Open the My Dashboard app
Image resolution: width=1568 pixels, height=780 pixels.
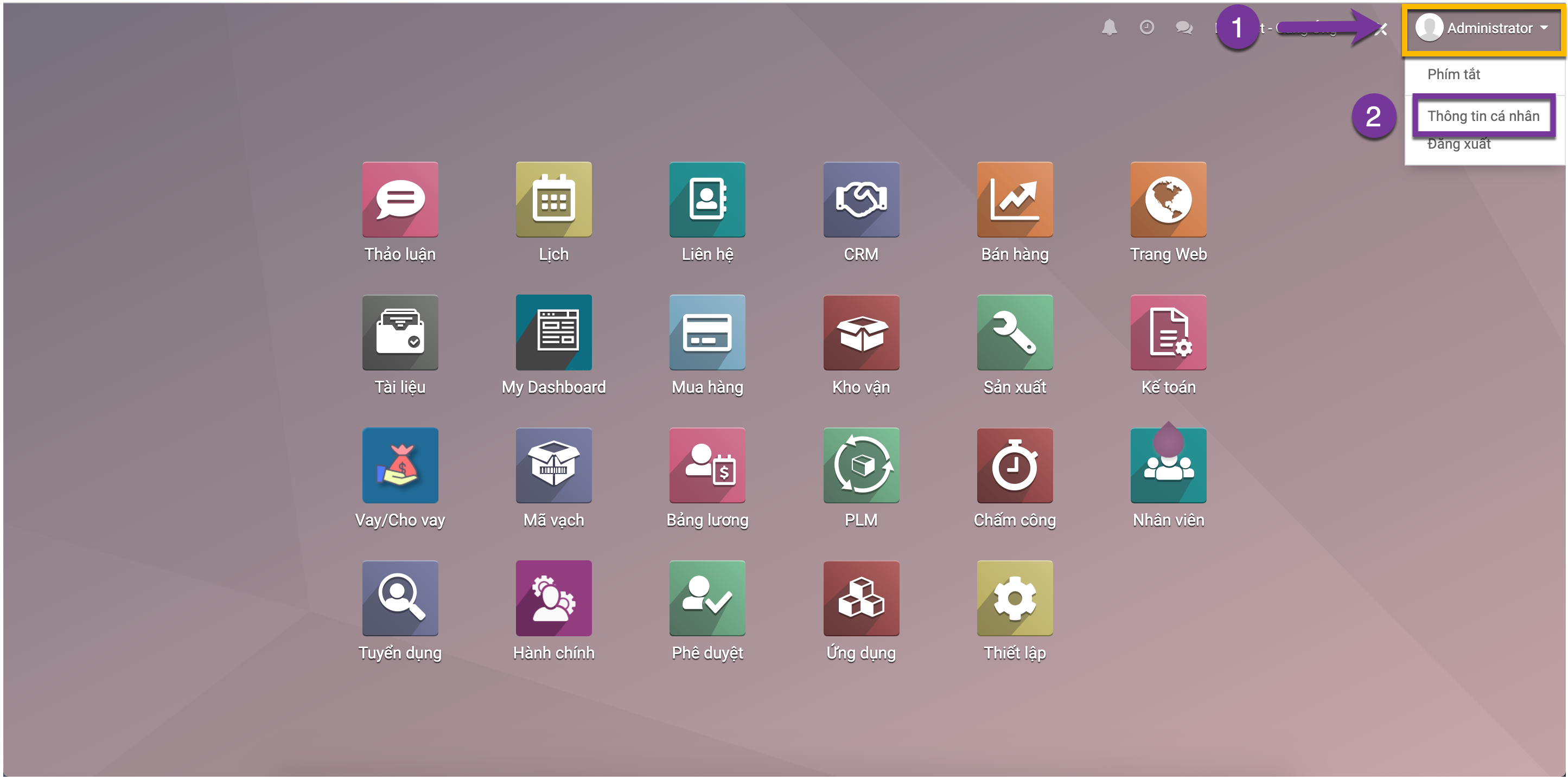[x=553, y=332]
